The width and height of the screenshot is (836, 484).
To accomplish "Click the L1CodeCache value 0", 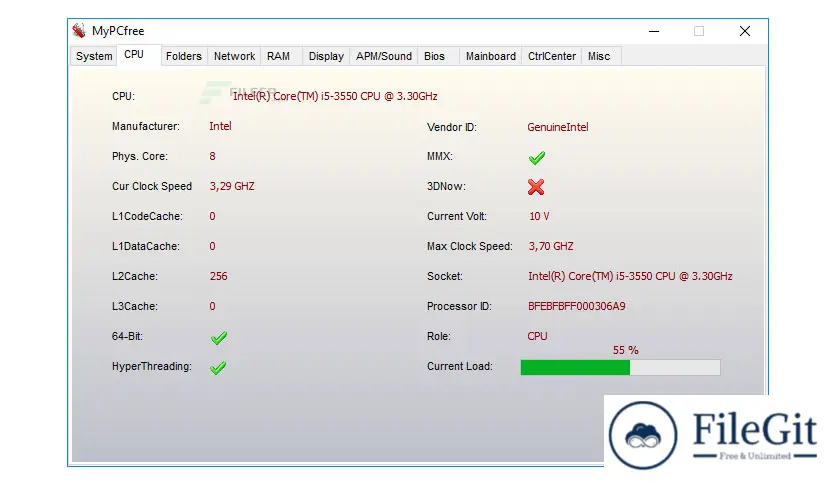I will [212, 216].
